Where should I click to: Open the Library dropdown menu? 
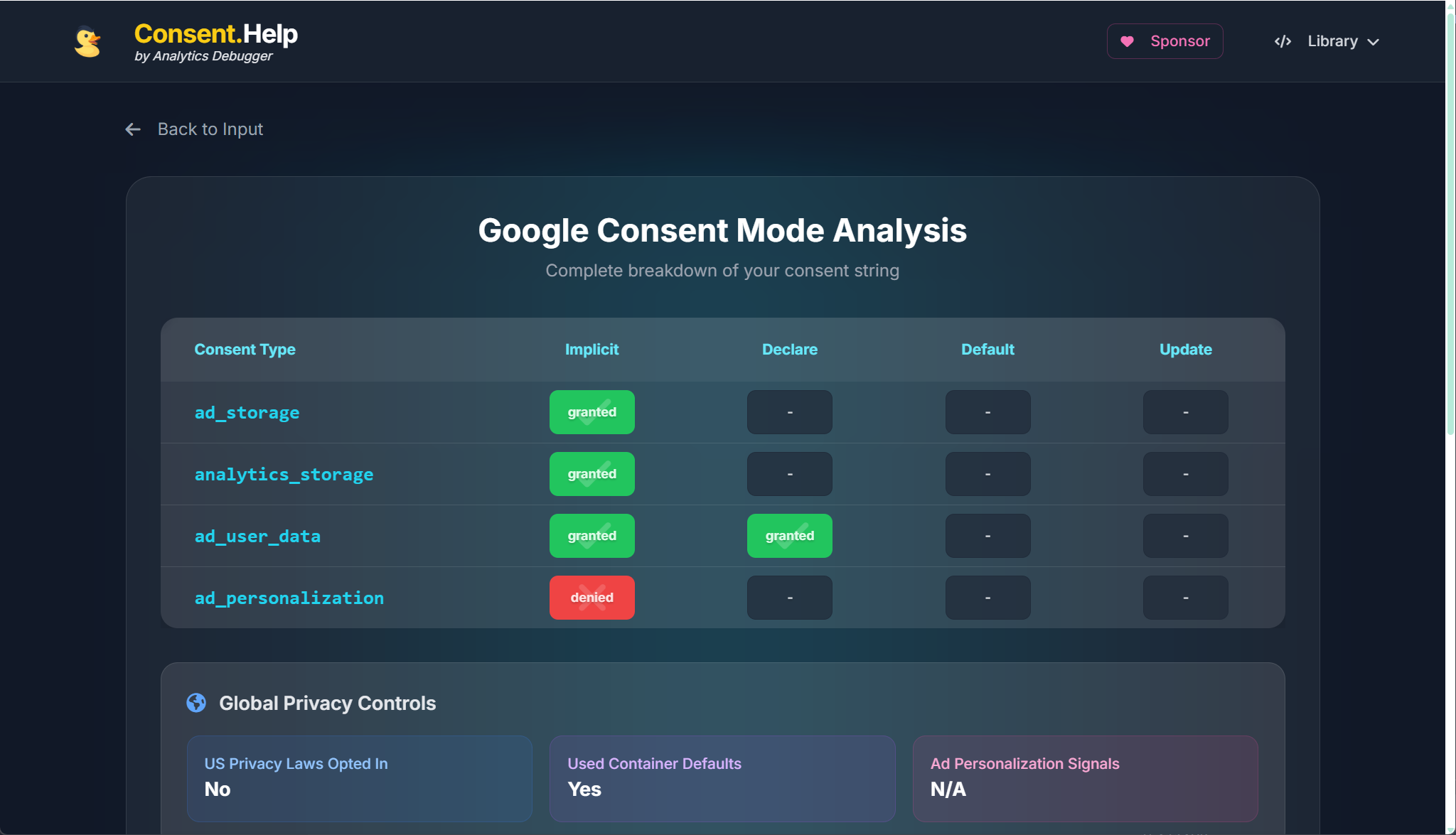point(1342,41)
